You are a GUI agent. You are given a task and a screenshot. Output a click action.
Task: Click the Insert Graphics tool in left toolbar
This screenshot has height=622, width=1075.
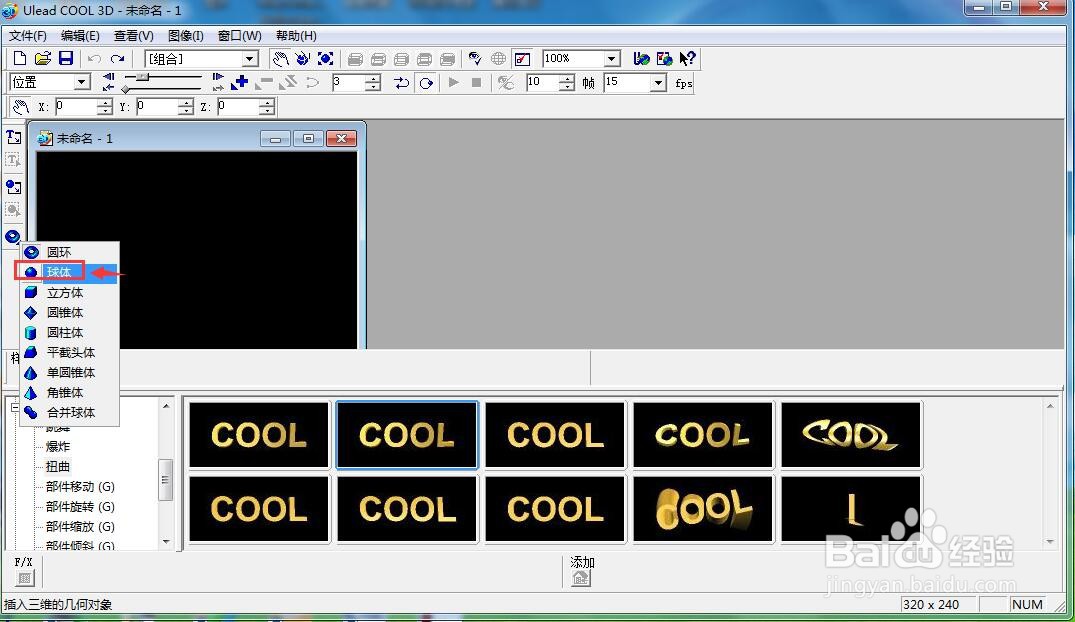click(x=13, y=187)
